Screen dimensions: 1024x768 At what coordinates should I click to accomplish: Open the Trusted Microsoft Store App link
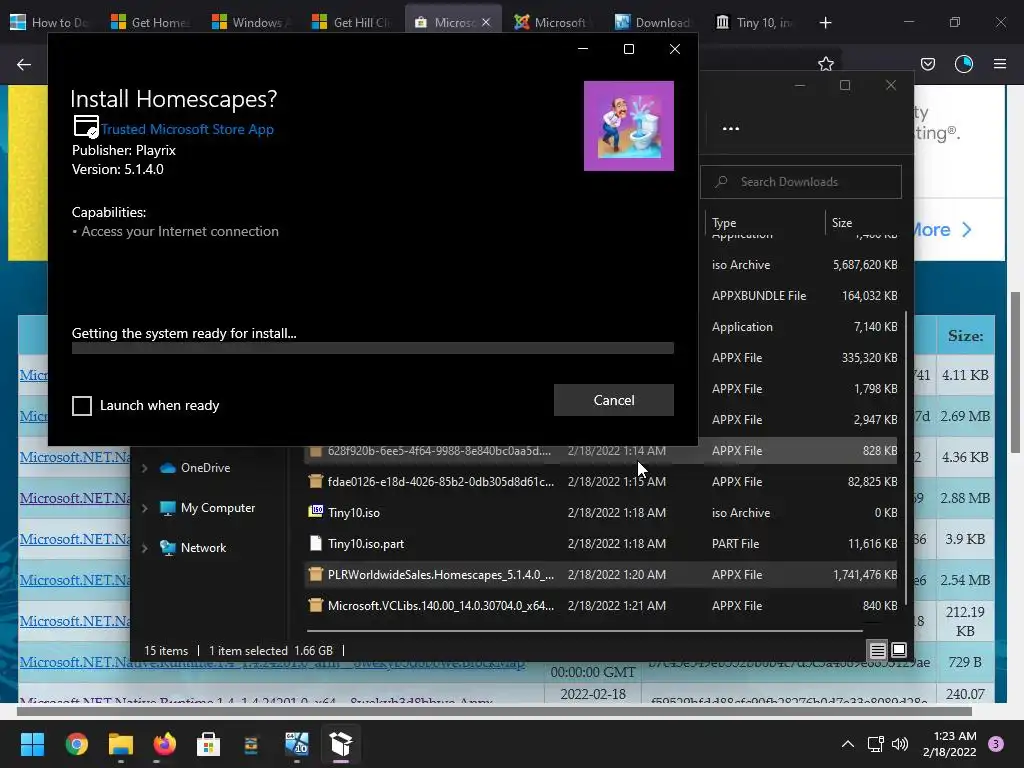tap(187, 129)
